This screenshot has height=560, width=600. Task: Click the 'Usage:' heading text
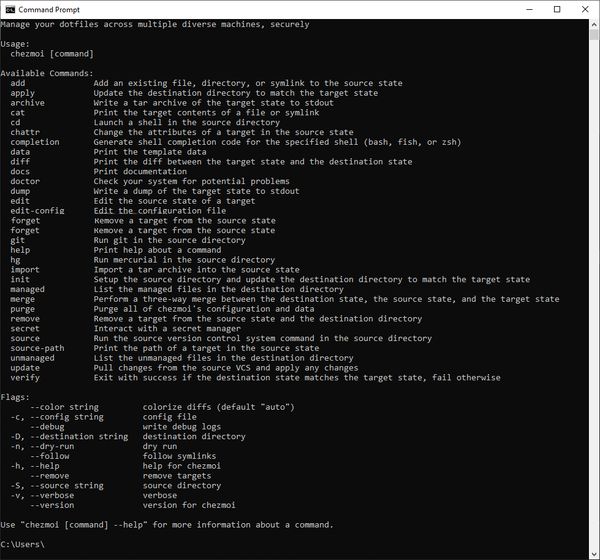click(17, 44)
